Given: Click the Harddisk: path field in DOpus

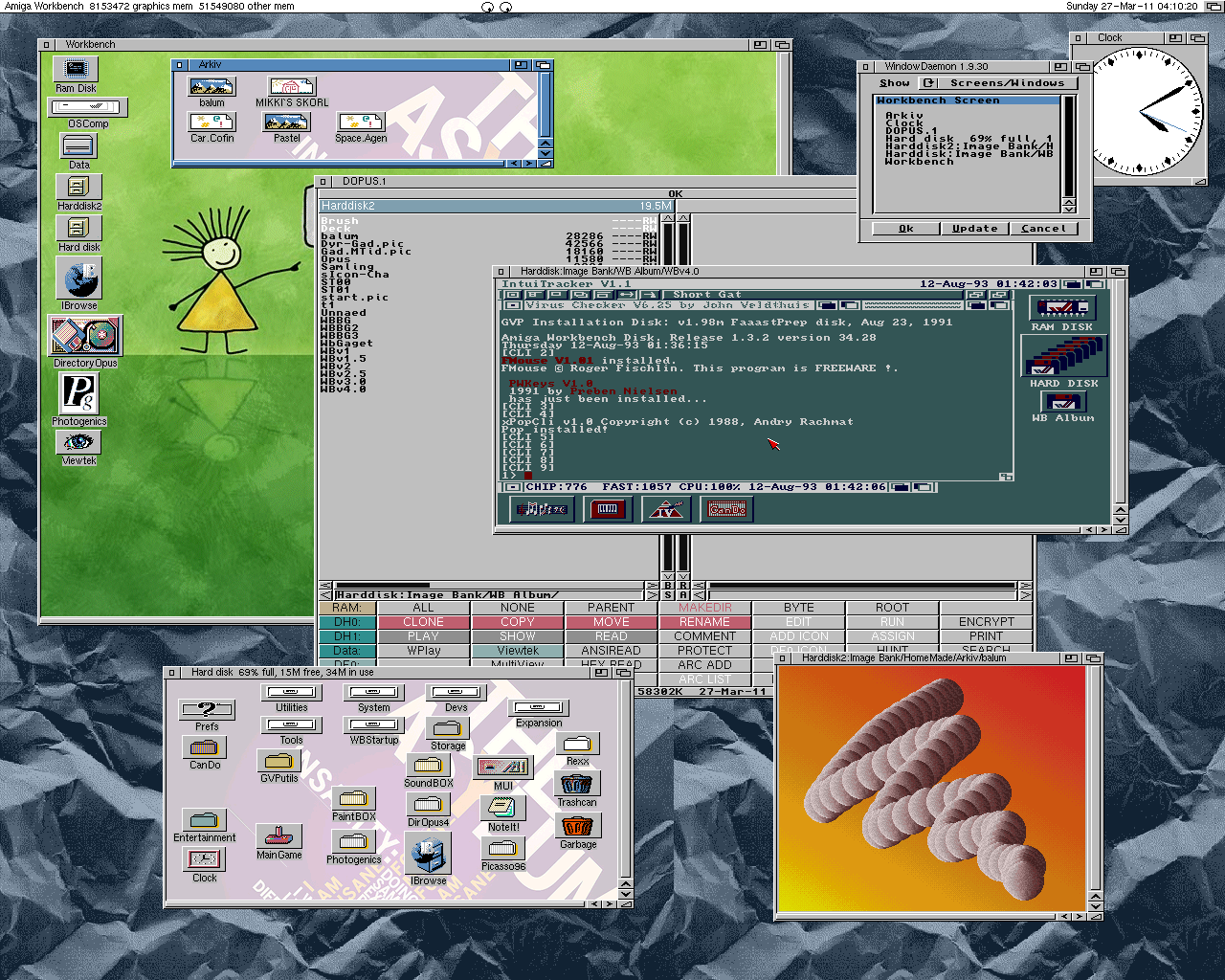Looking at the screenshot, I should coord(489,595).
